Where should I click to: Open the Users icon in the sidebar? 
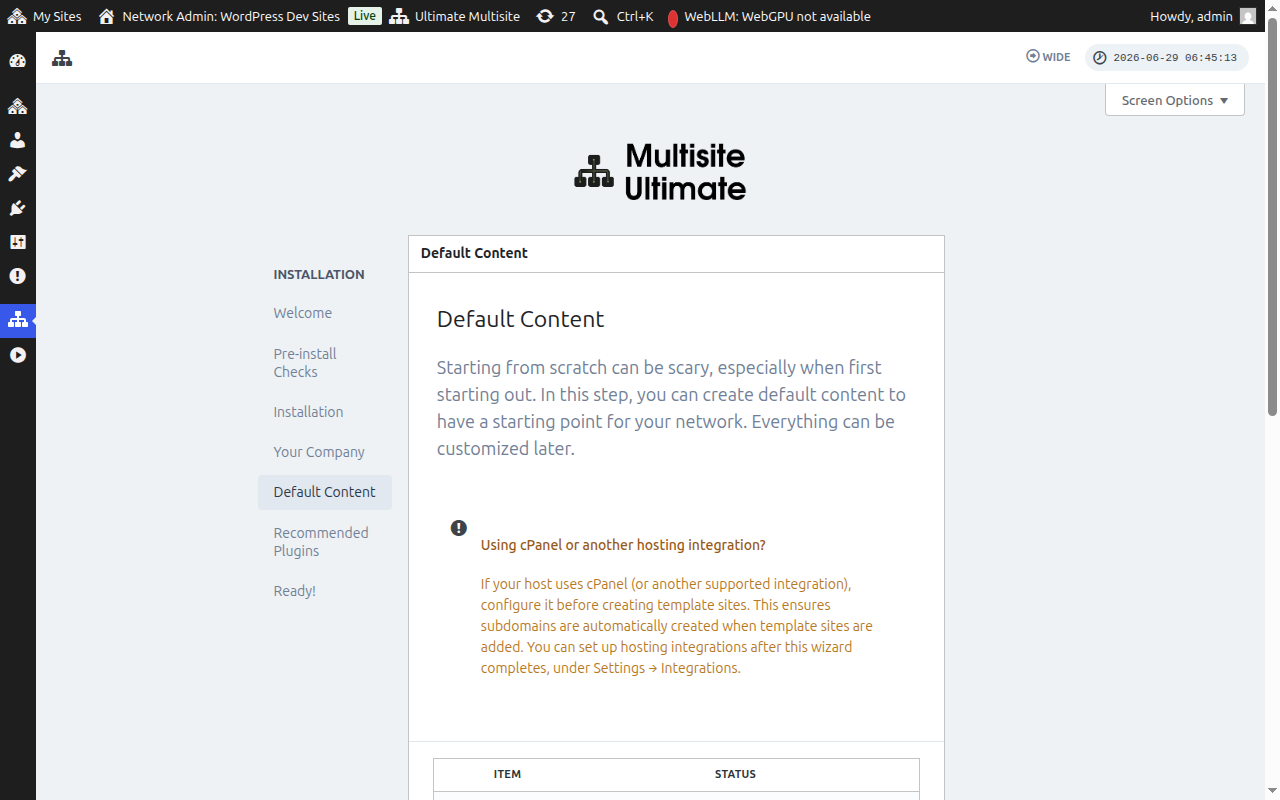(17, 140)
